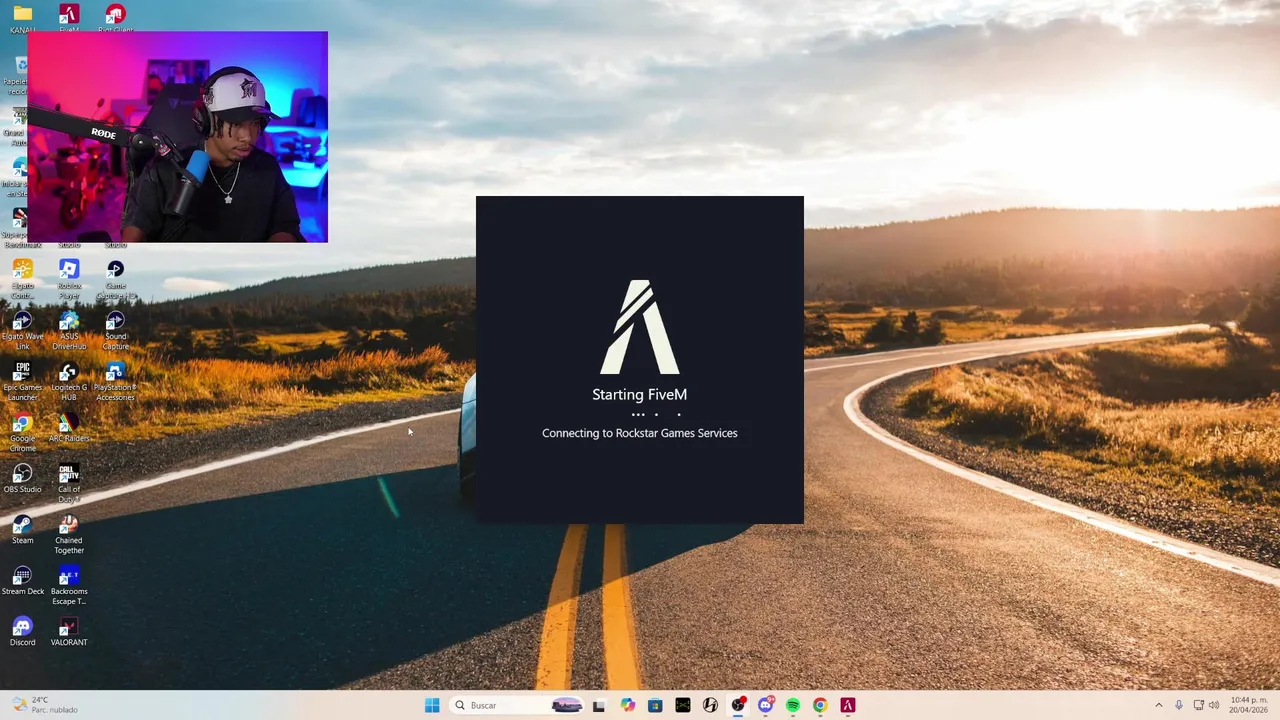1280x720 pixels.
Task: Open the KANALI folder on the desktop
Action: pyautogui.click(x=22, y=18)
